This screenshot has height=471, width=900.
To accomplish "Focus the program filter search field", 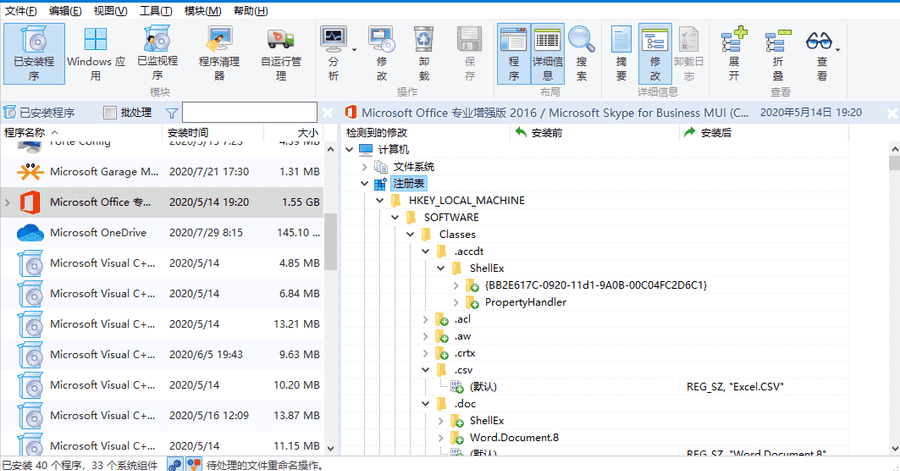I will (x=250, y=112).
